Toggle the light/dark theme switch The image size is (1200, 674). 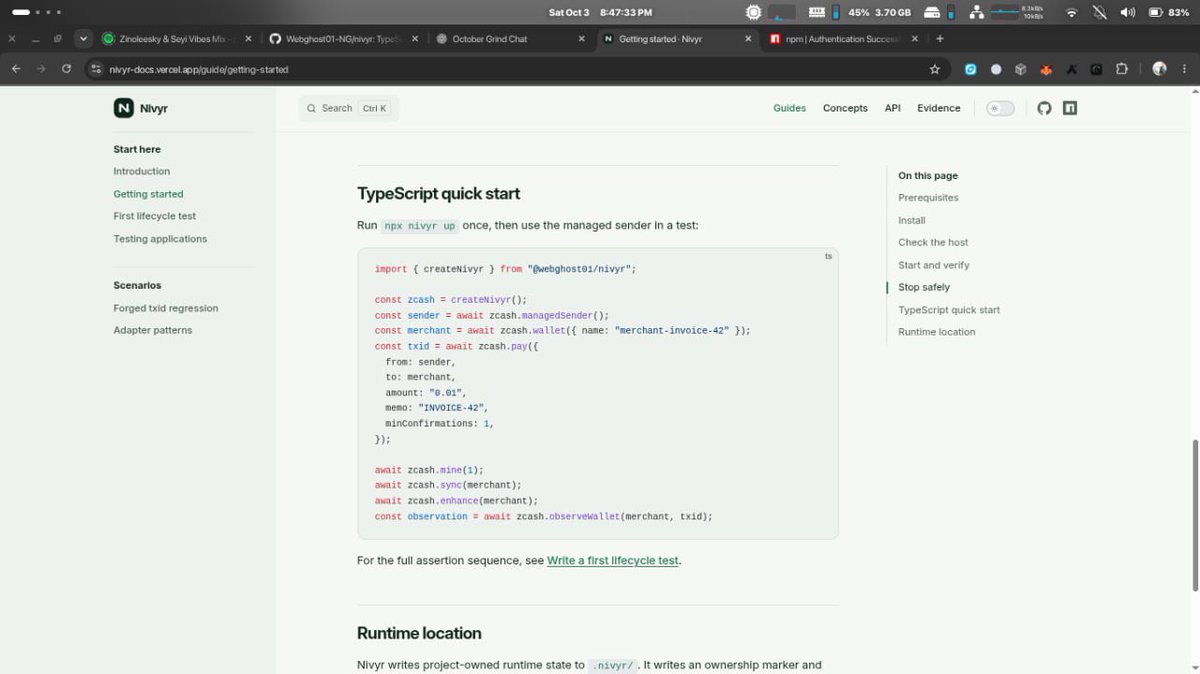[1000, 108]
